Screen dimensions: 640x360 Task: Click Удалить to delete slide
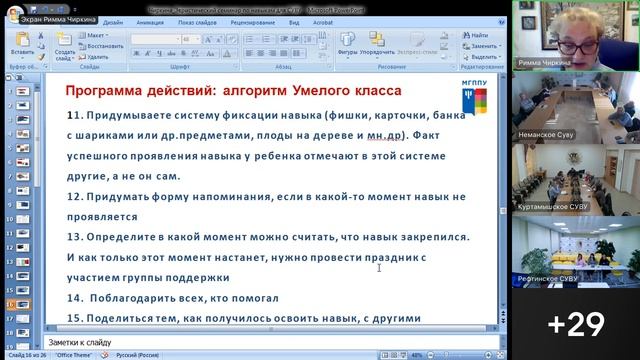pyautogui.click(x=93, y=57)
